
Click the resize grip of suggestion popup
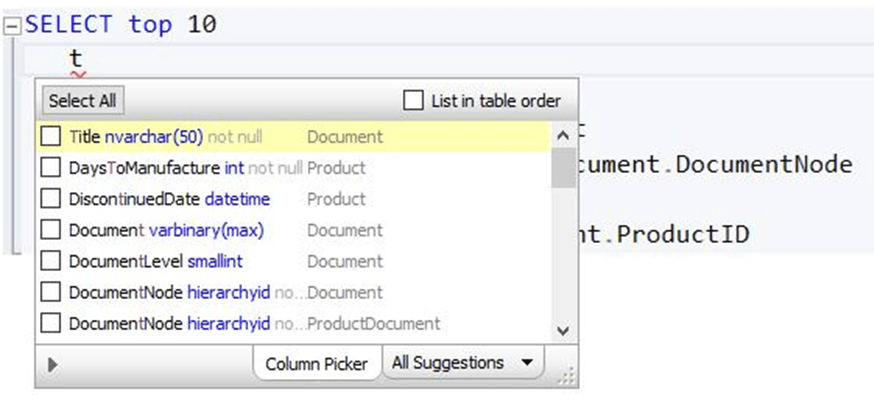pos(567,376)
